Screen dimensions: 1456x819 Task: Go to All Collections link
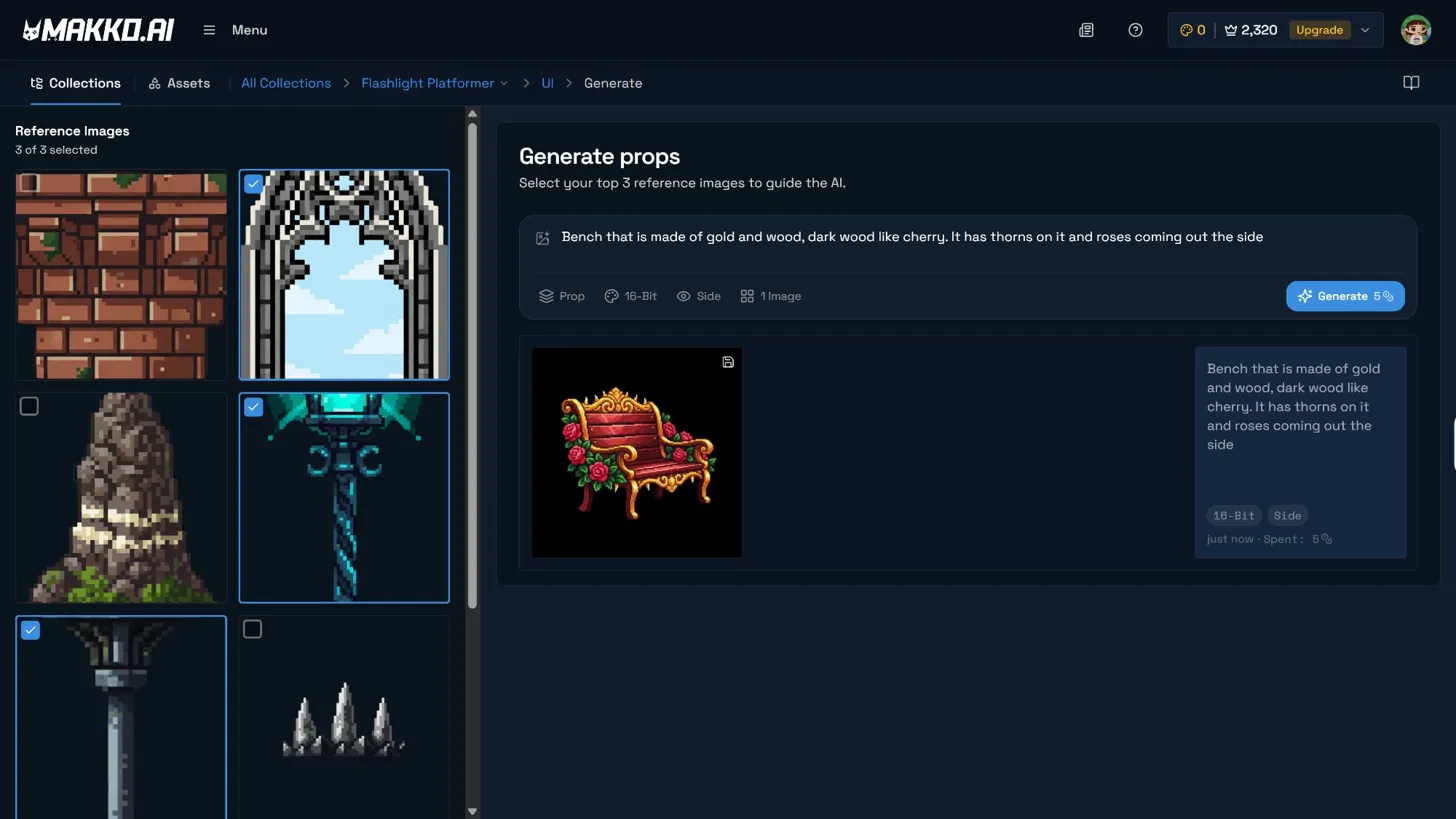click(x=286, y=83)
